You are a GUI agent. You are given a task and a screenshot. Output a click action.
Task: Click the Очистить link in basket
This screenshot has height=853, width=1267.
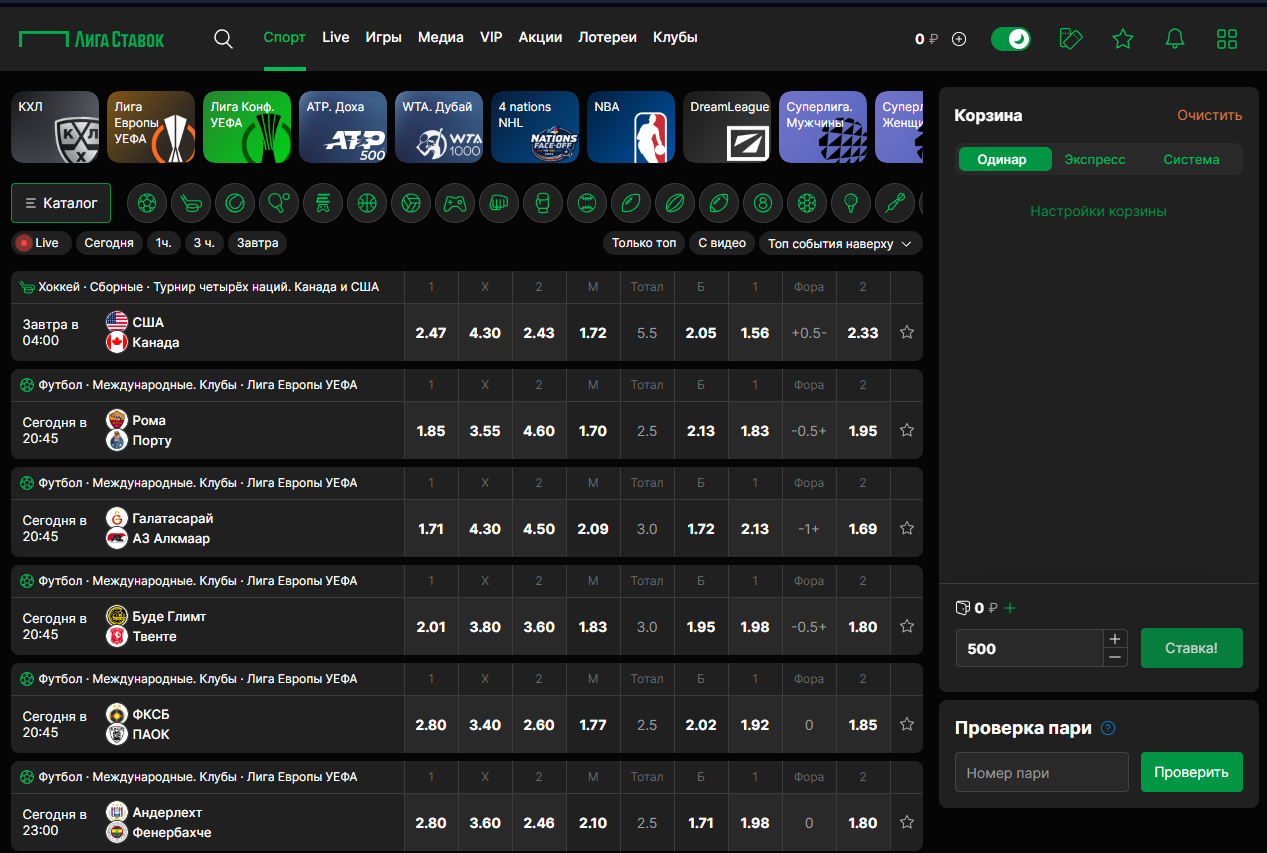(x=1210, y=115)
